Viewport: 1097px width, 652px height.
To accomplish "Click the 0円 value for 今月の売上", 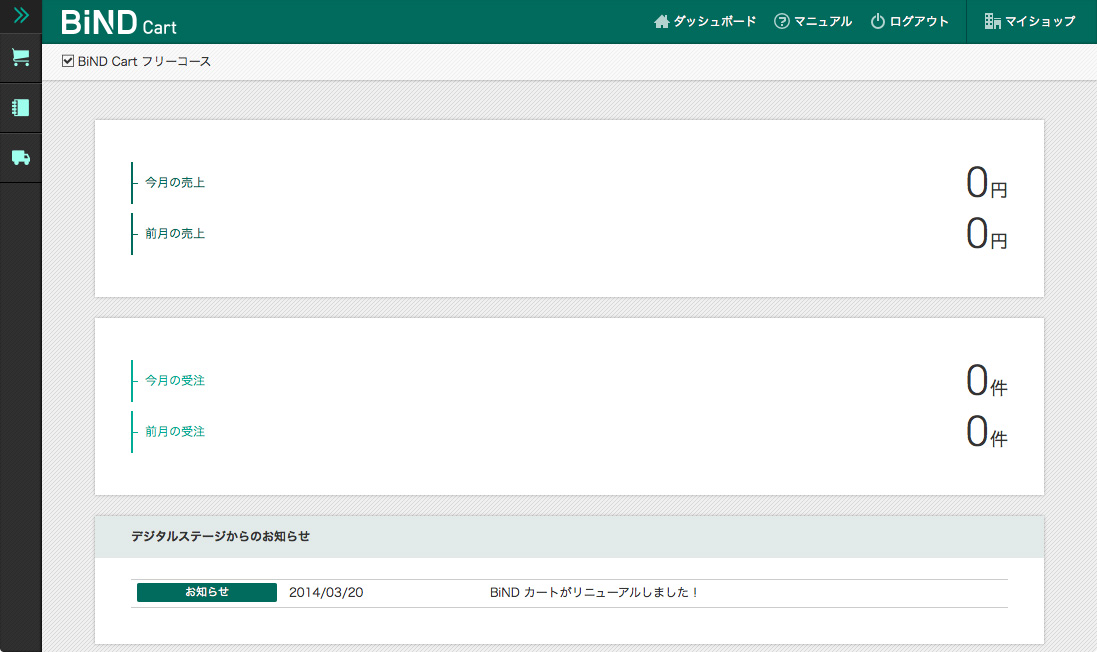I will click(986, 183).
